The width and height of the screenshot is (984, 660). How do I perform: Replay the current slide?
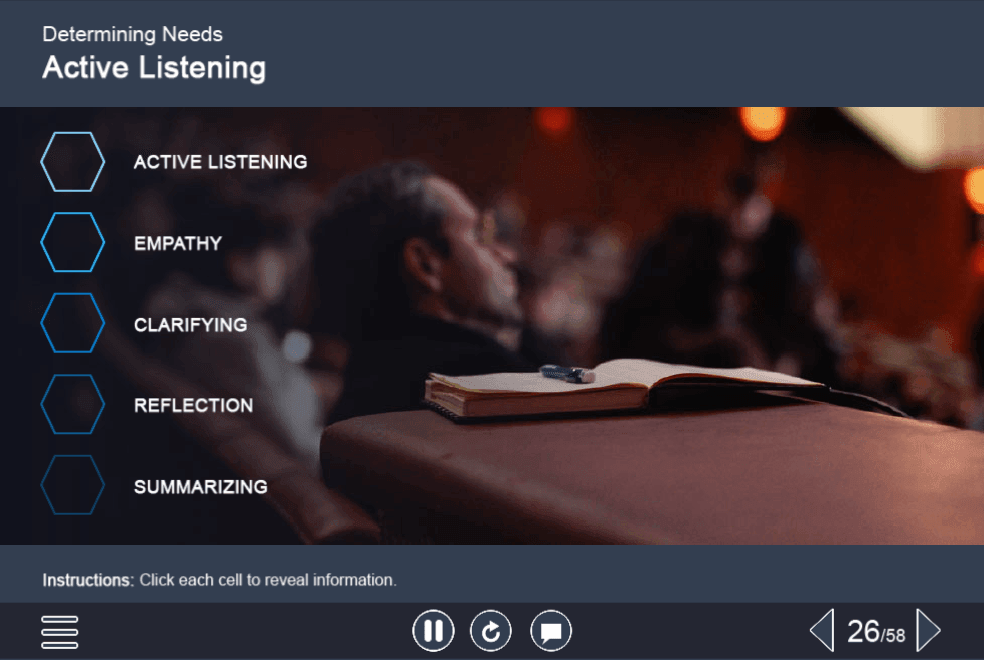(491, 631)
